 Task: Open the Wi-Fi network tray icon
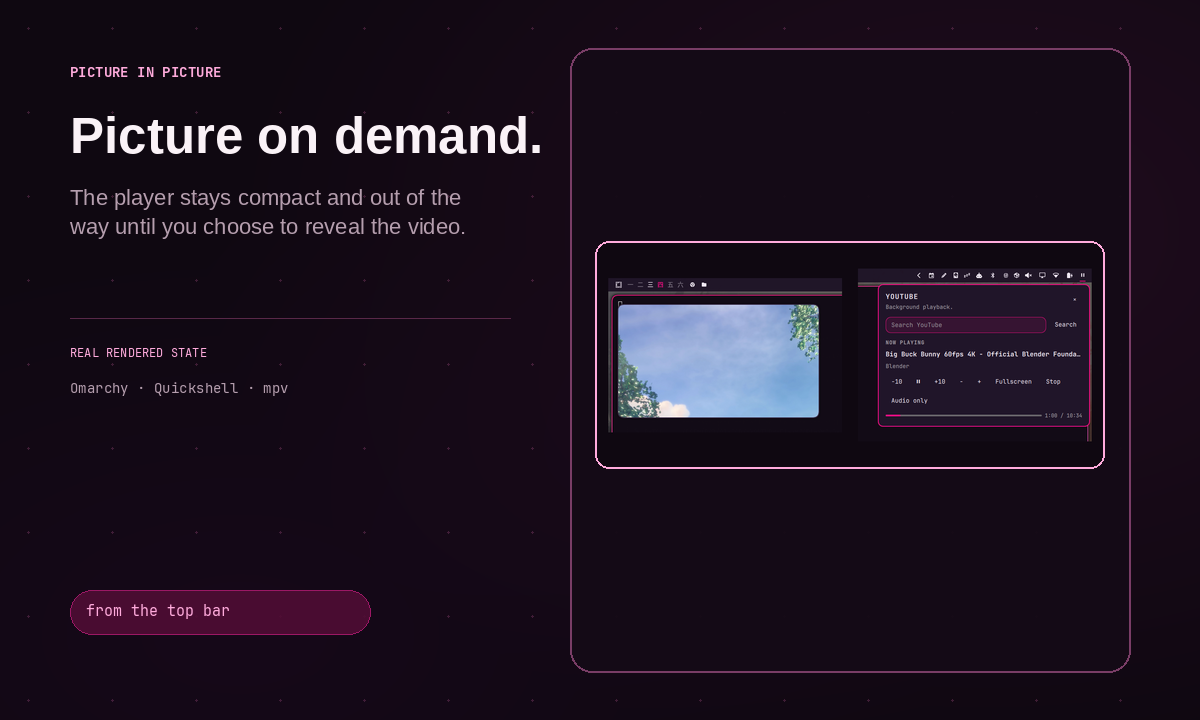pyautogui.click(x=1056, y=275)
